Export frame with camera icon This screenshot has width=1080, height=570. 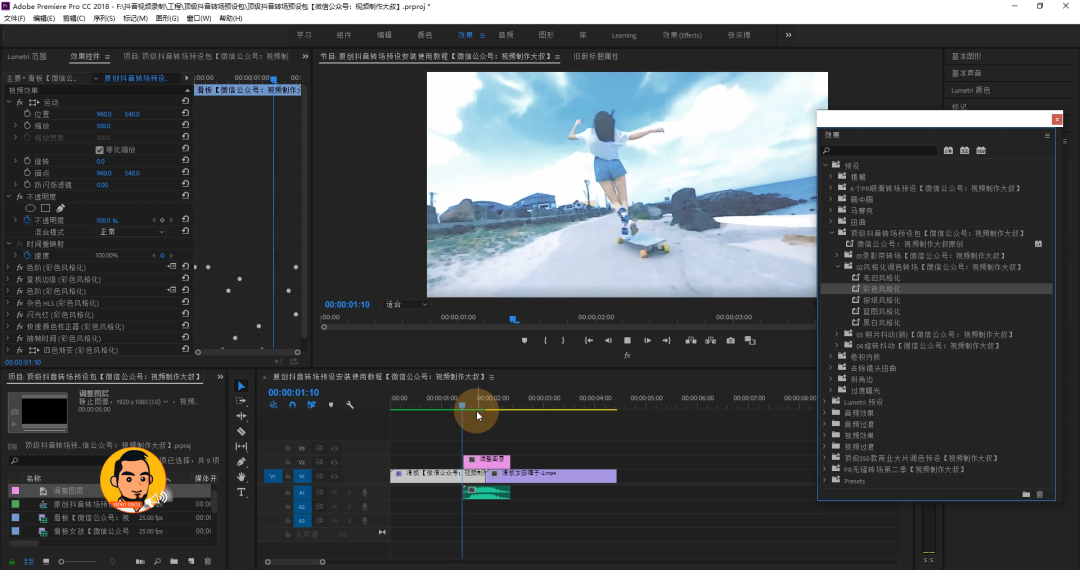pos(730,340)
